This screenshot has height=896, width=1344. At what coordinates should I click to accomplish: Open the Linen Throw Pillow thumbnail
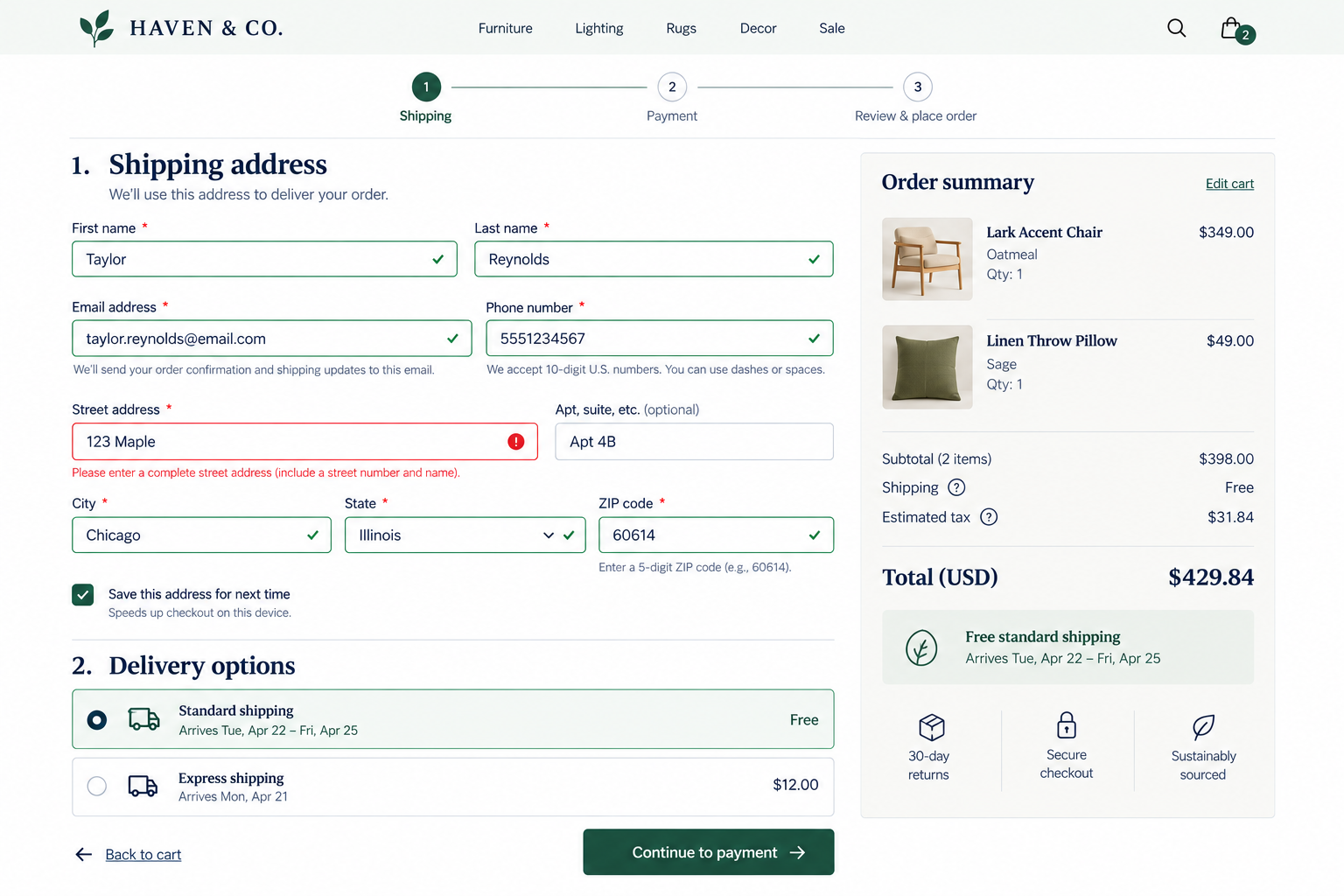point(927,367)
